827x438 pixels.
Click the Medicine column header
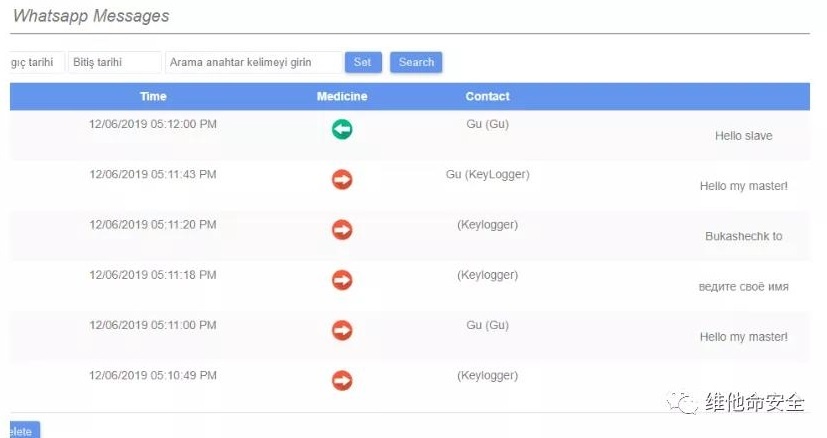(x=342, y=97)
